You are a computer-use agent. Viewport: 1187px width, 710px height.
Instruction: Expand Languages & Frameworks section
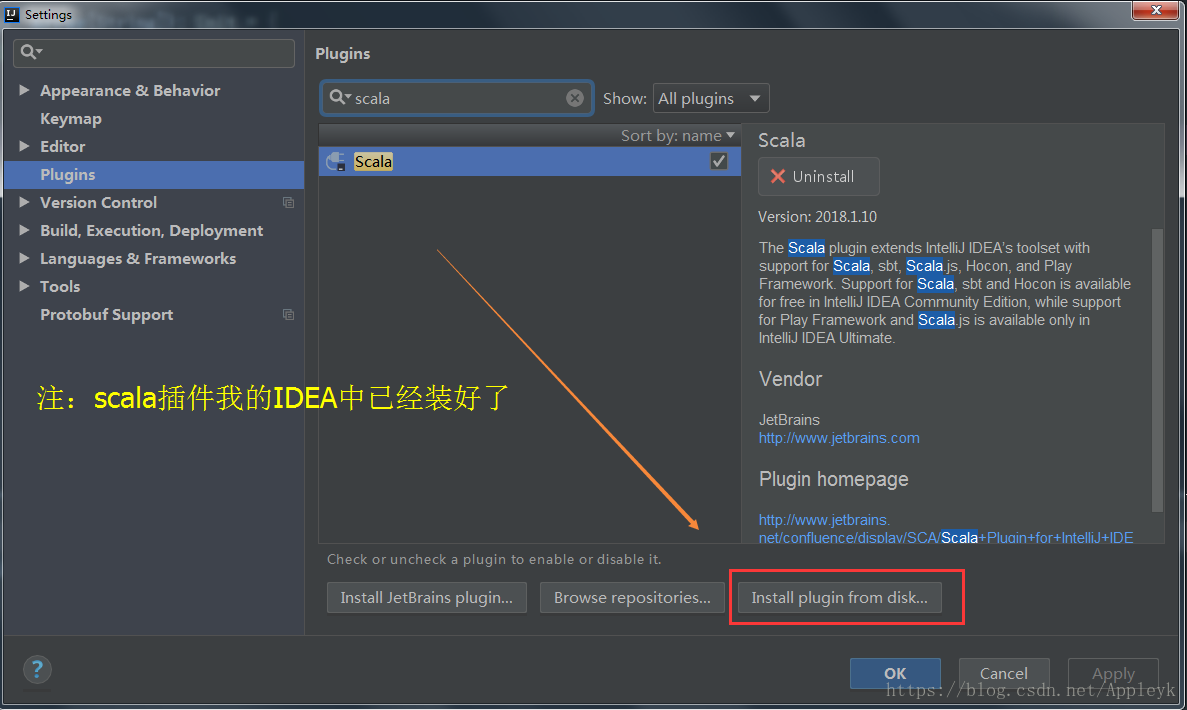coord(24,258)
